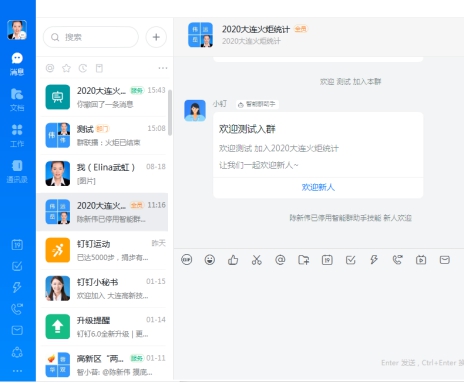The height and width of the screenshot is (383, 464).
Task: Create a task from chat toolbar
Action: click(x=351, y=260)
